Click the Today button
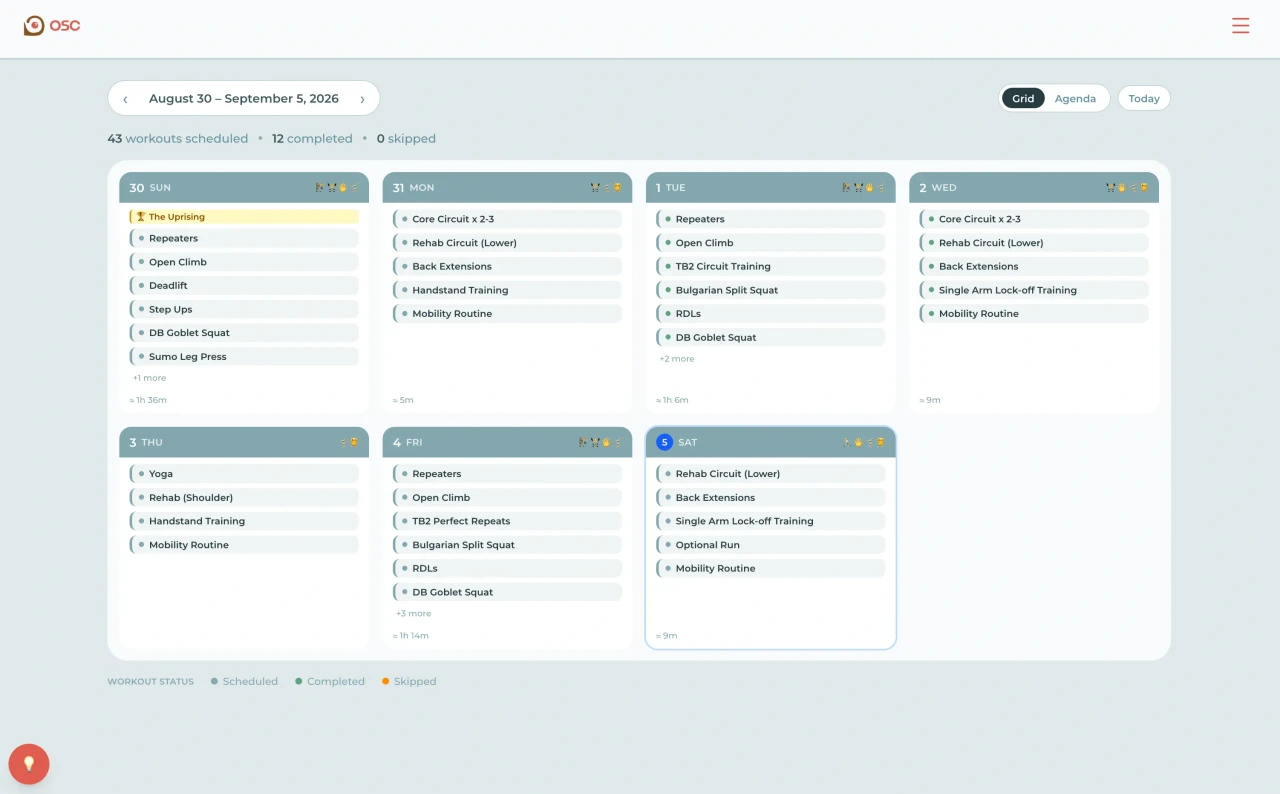The width and height of the screenshot is (1280, 794). coord(1144,98)
